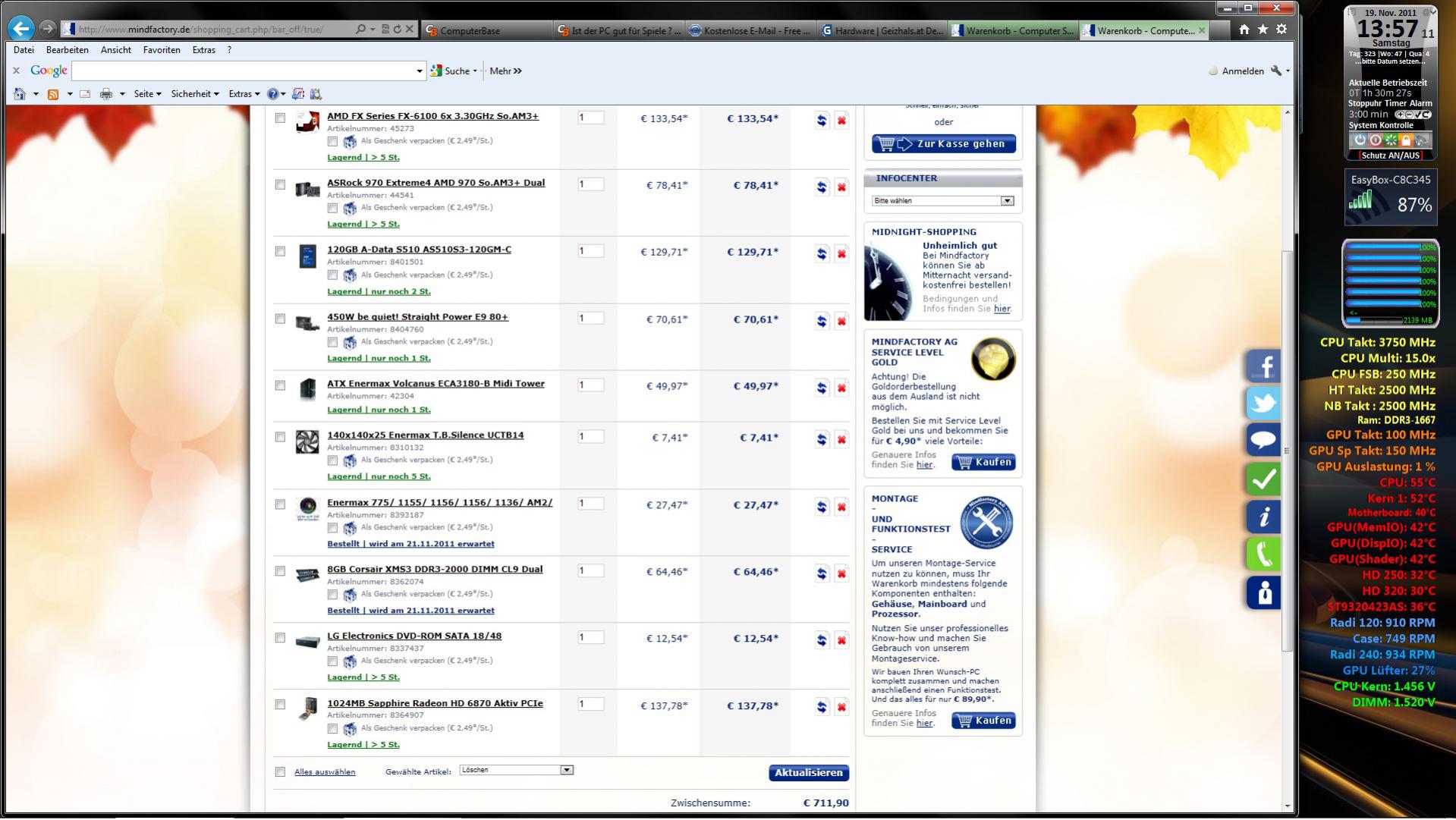Viewport: 1456px width, 820px height.
Task: Select the 120GB A-Data S510 row checkbox
Action: tap(280, 252)
